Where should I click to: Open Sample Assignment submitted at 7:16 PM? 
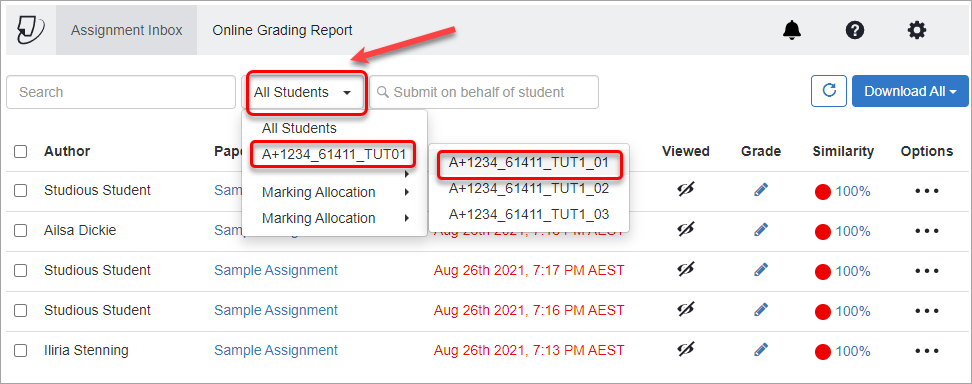pyautogui.click(x=276, y=310)
